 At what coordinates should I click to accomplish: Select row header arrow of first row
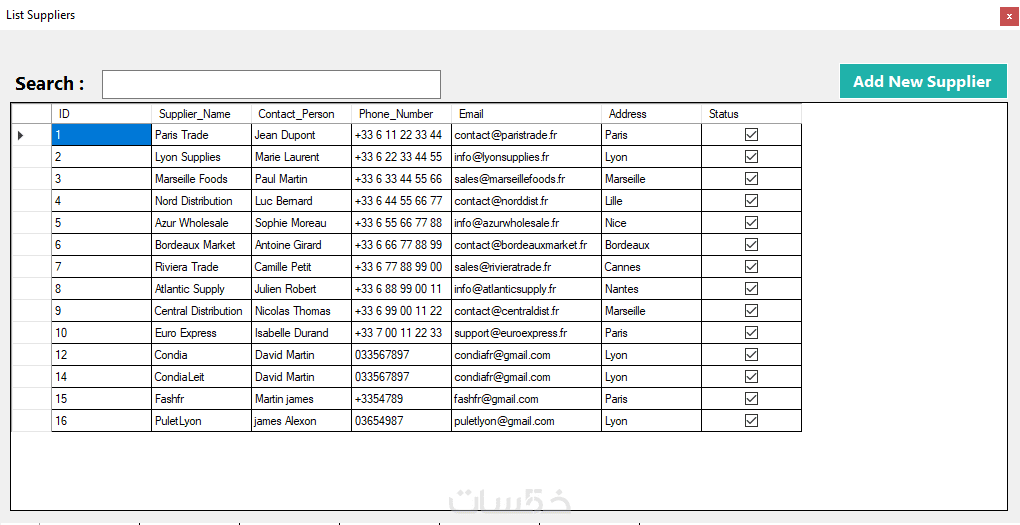31,135
